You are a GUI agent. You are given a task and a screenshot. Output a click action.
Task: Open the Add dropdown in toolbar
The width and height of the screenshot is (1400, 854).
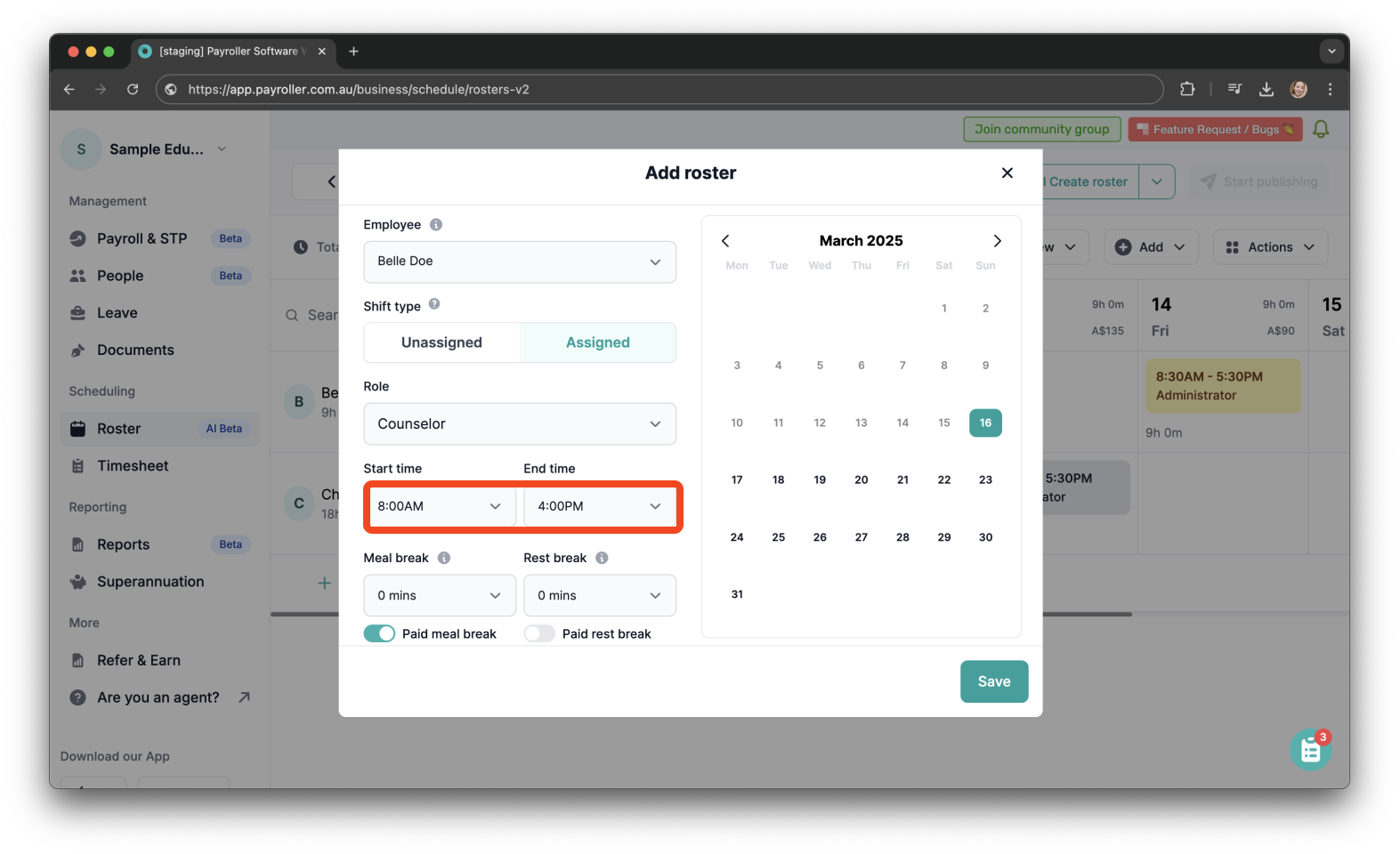tap(1151, 247)
